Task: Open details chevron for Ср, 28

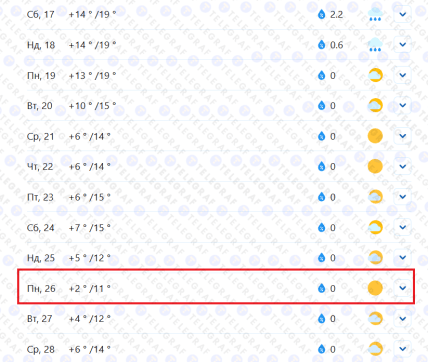Action: [403, 349]
